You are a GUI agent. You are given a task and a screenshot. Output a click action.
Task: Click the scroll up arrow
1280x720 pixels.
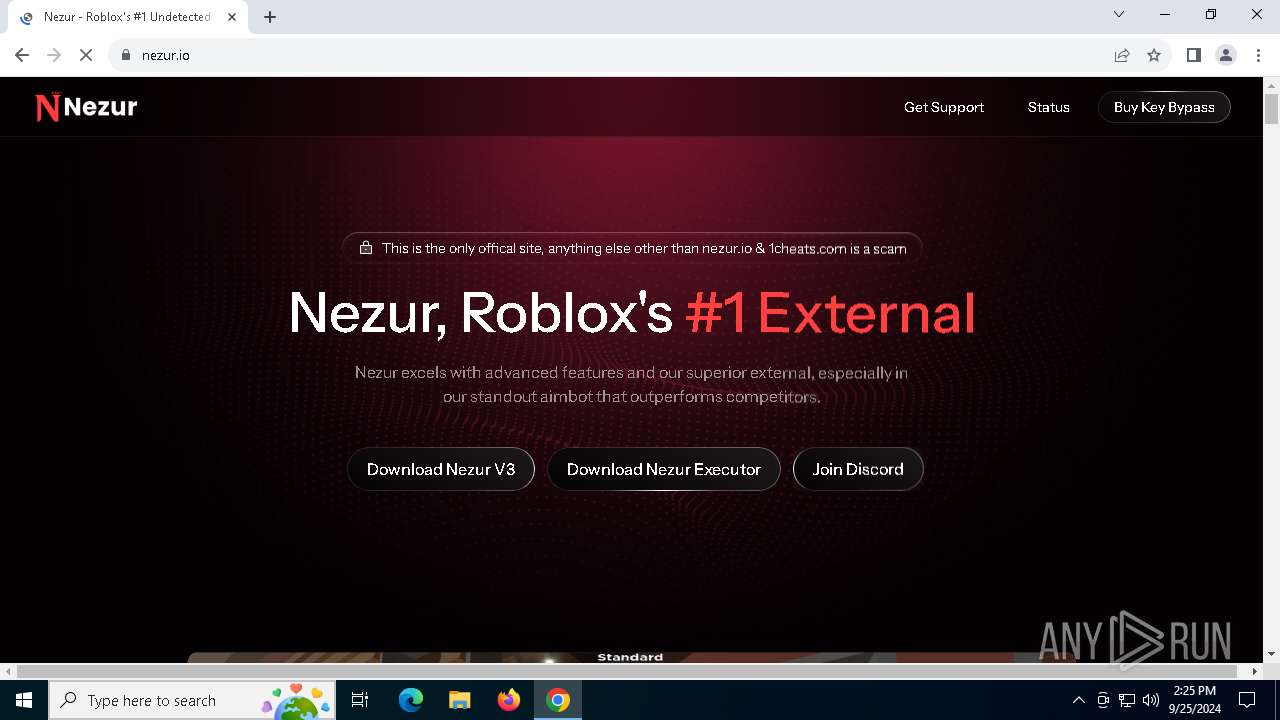click(x=1271, y=84)
